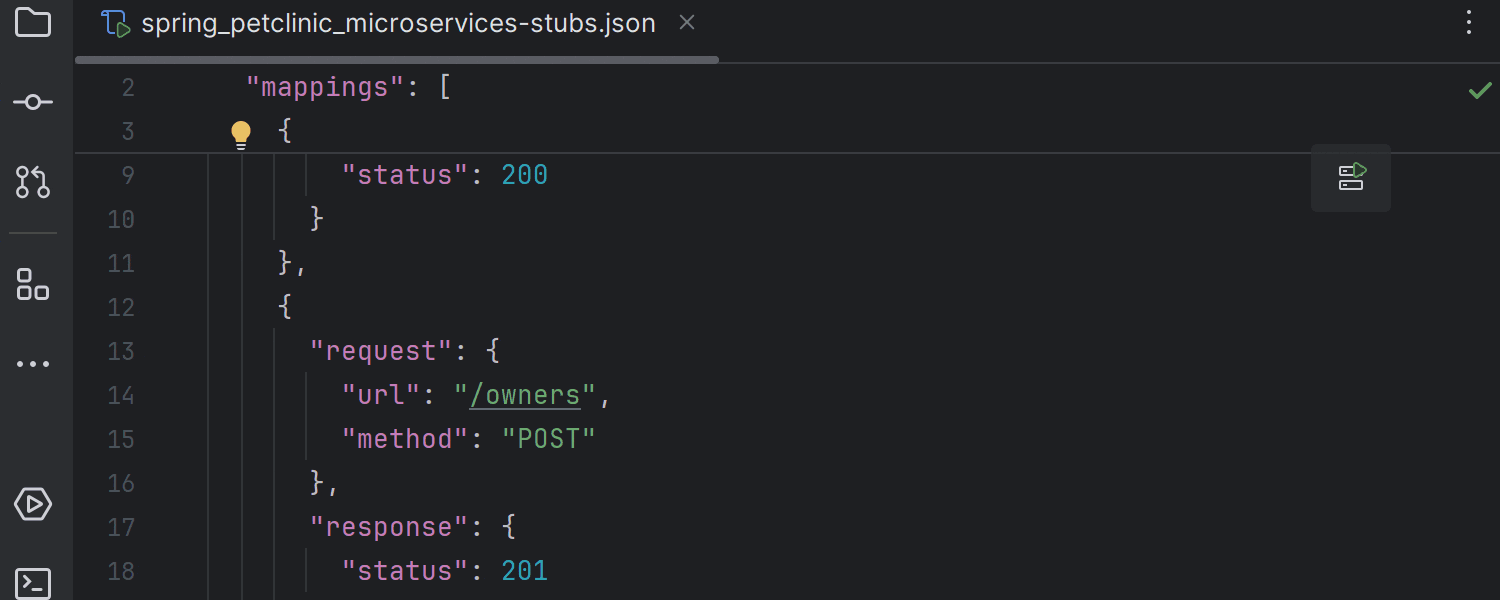Place cursor on status value 201
This screenshot has height=600, width=1500.
[x=524, y=572]
